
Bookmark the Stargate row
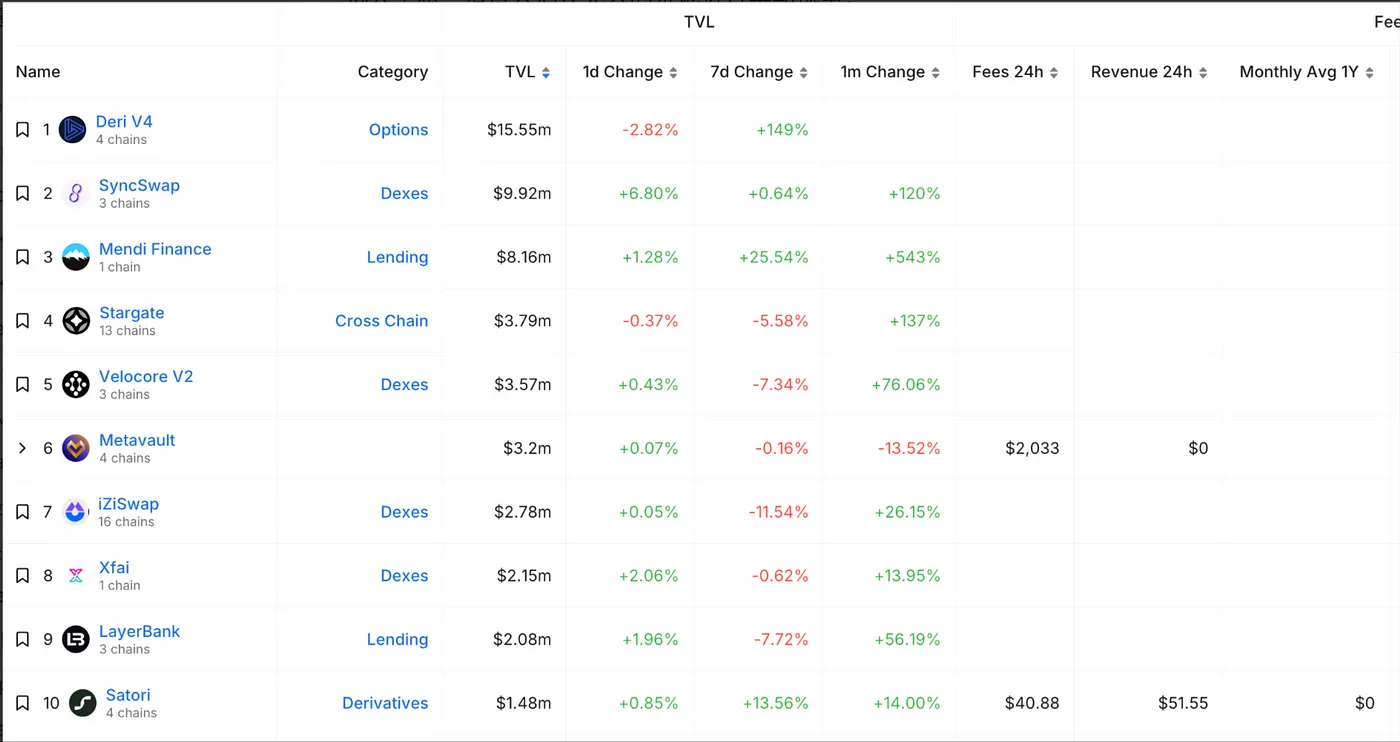(x=22, y=321)
